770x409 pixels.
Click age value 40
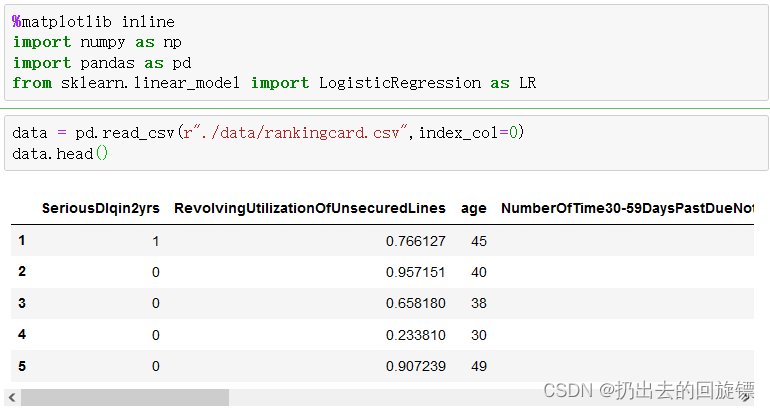tap(479, 272)
